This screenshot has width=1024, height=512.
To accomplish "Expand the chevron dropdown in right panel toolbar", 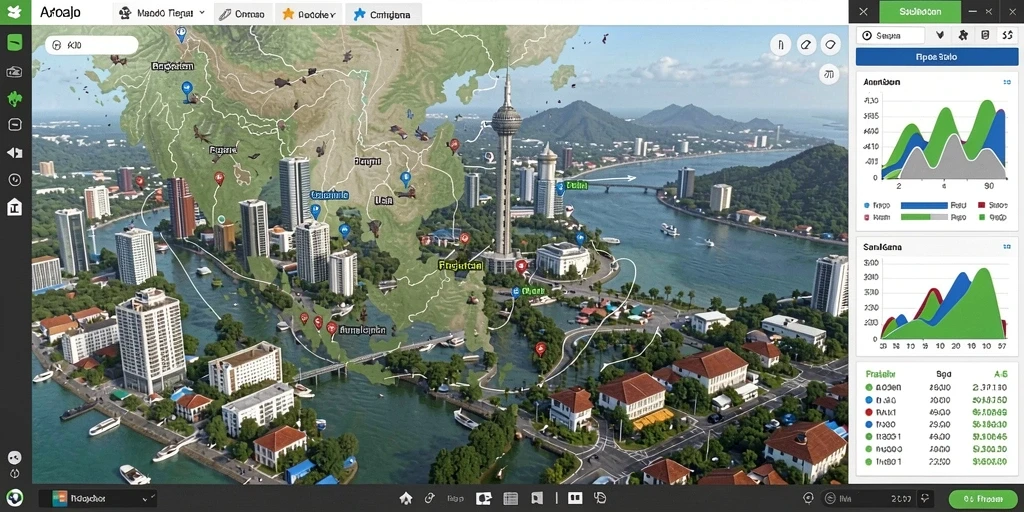I will point(940,36).
